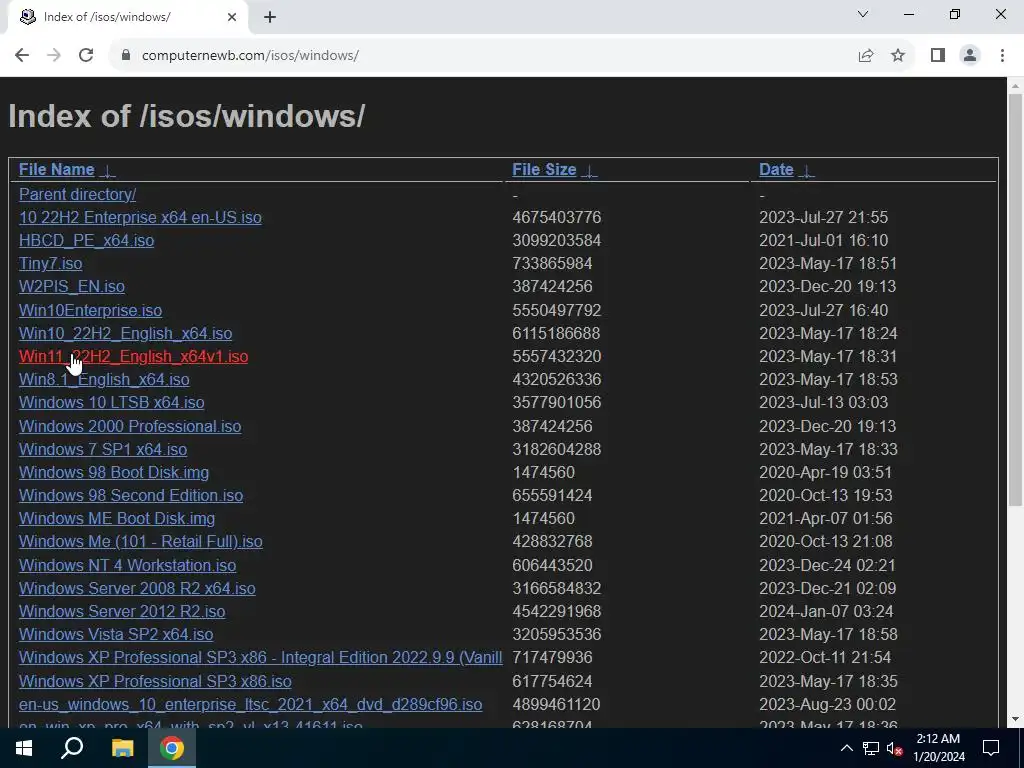The image size is (1024, 768).
Task: Click the Tiny7.iso link
Action: 50,264
